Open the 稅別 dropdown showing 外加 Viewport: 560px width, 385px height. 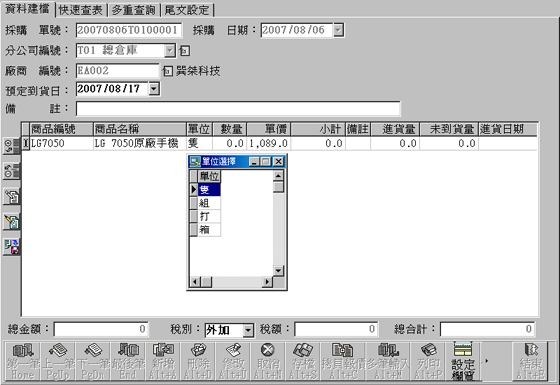(248, 330)
